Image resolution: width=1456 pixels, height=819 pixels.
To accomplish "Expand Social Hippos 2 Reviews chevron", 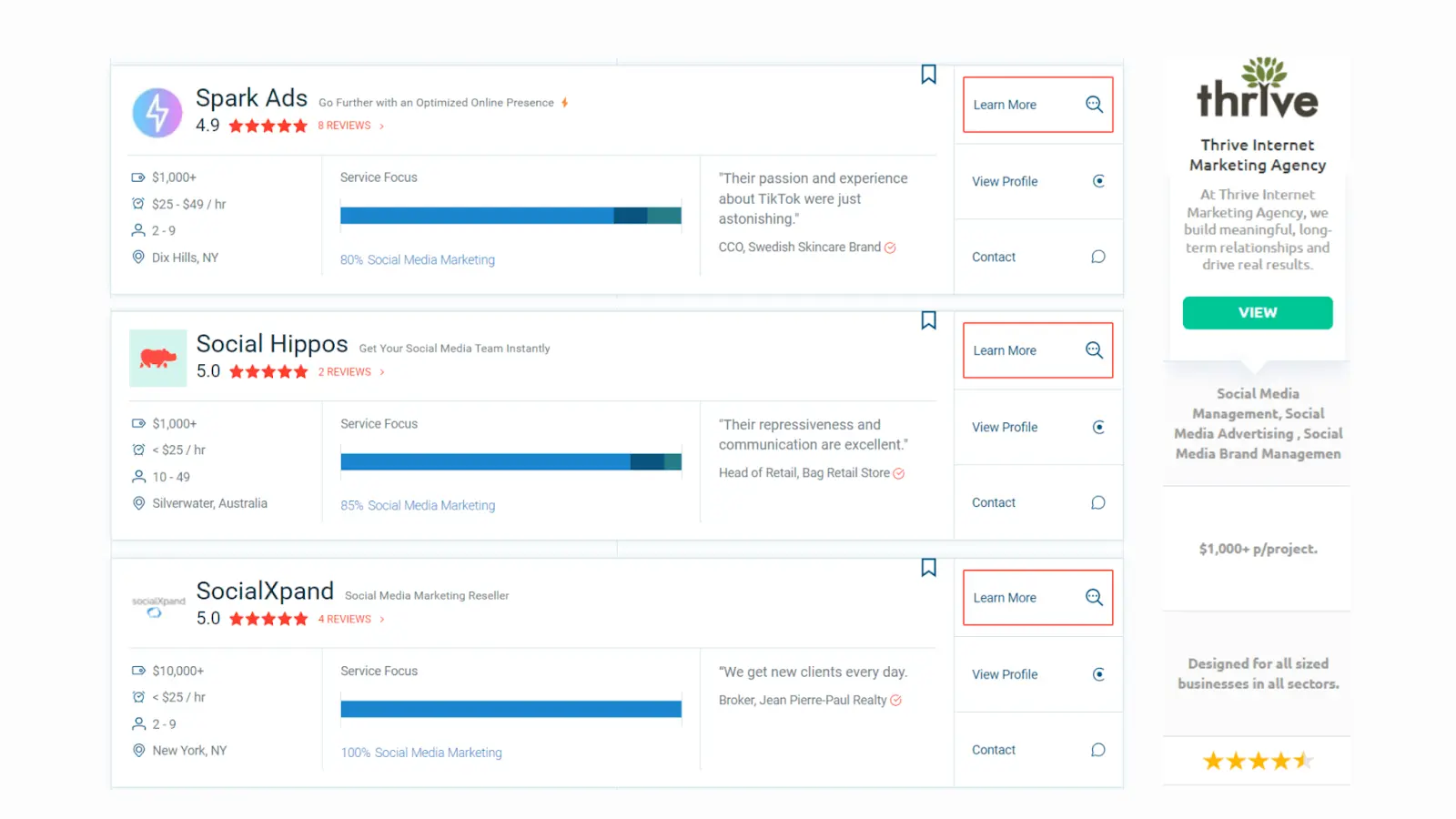I will 381,372.
